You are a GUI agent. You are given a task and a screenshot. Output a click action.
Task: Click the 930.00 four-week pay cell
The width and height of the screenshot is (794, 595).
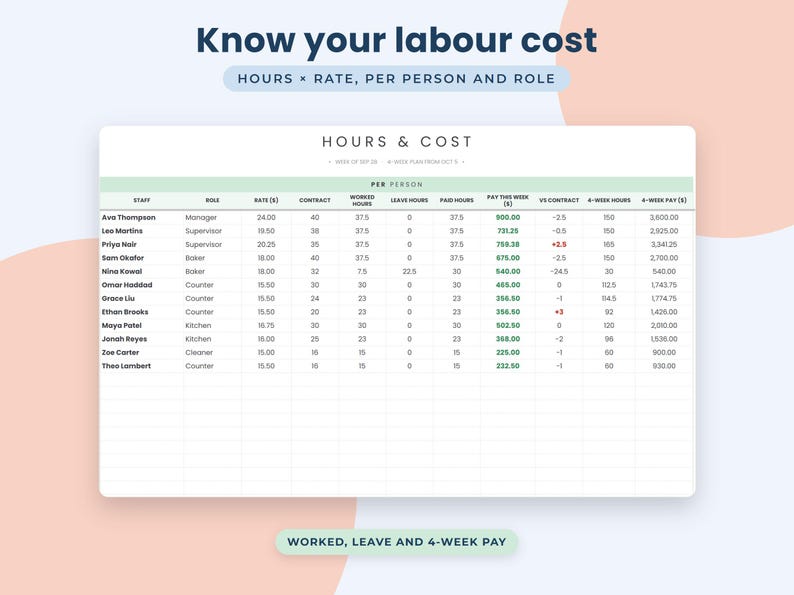coord(664,366)
